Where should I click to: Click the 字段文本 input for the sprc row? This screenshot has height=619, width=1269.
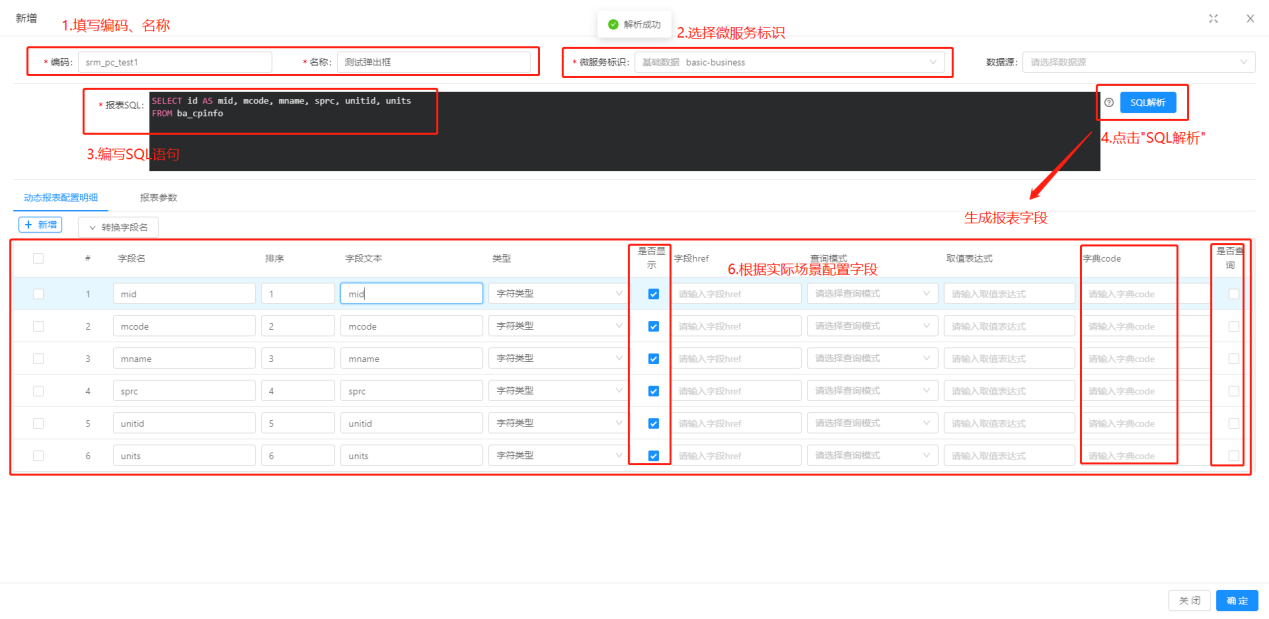(412, 391)
